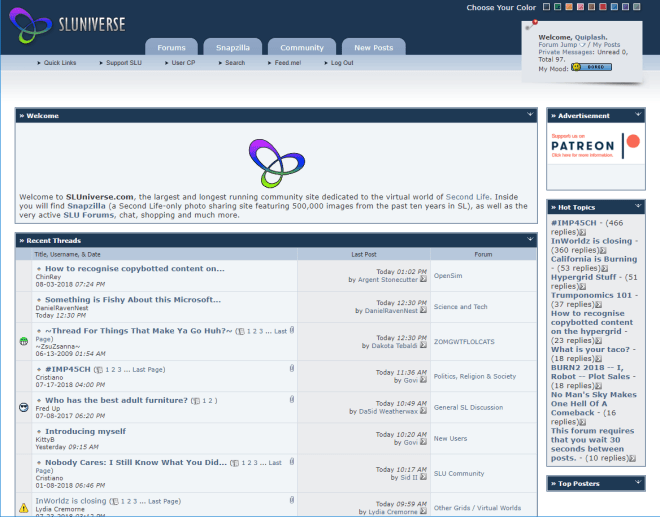Go to latest post icon in California is Burning topic
Viewport: 660px width, 517px height.
[605, 269]
